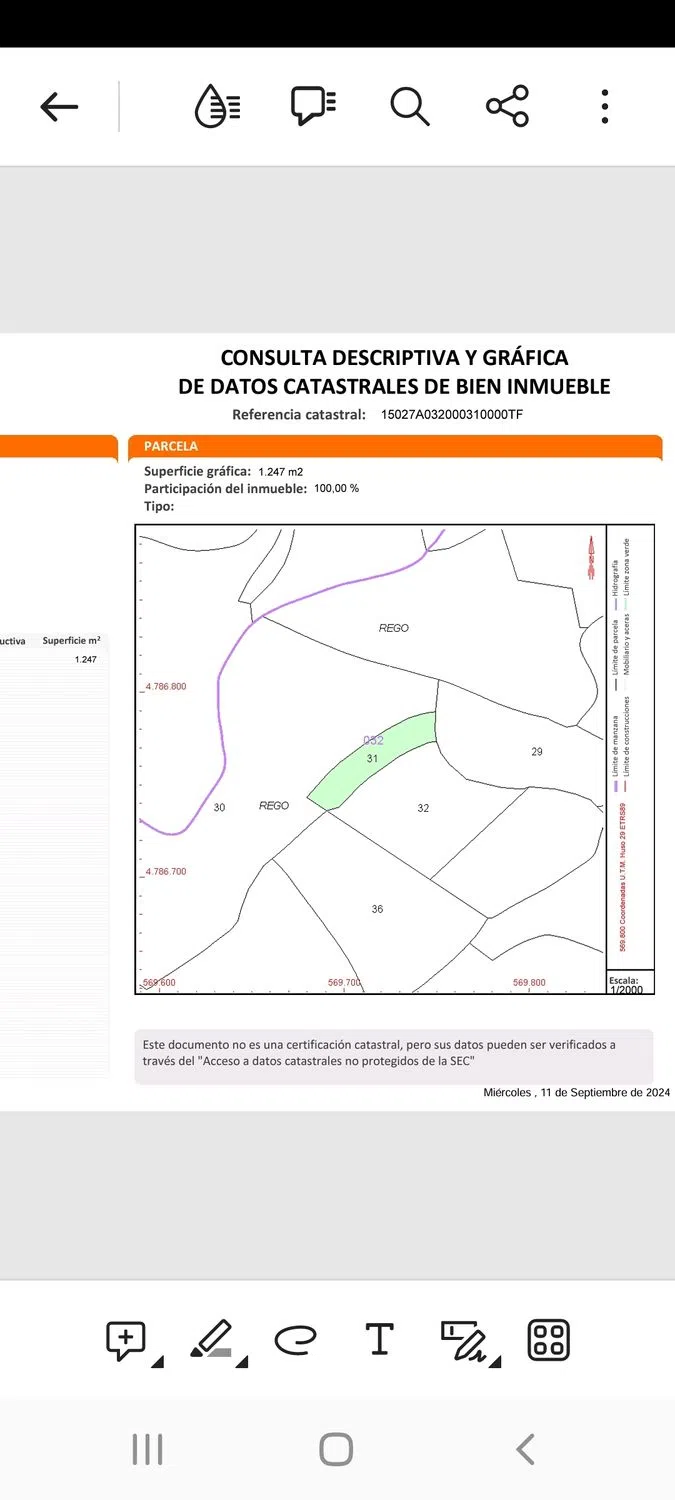Tap the cadastral reference 15027A032000310000TF
The image size is (675, 1500).
(452, 414)
